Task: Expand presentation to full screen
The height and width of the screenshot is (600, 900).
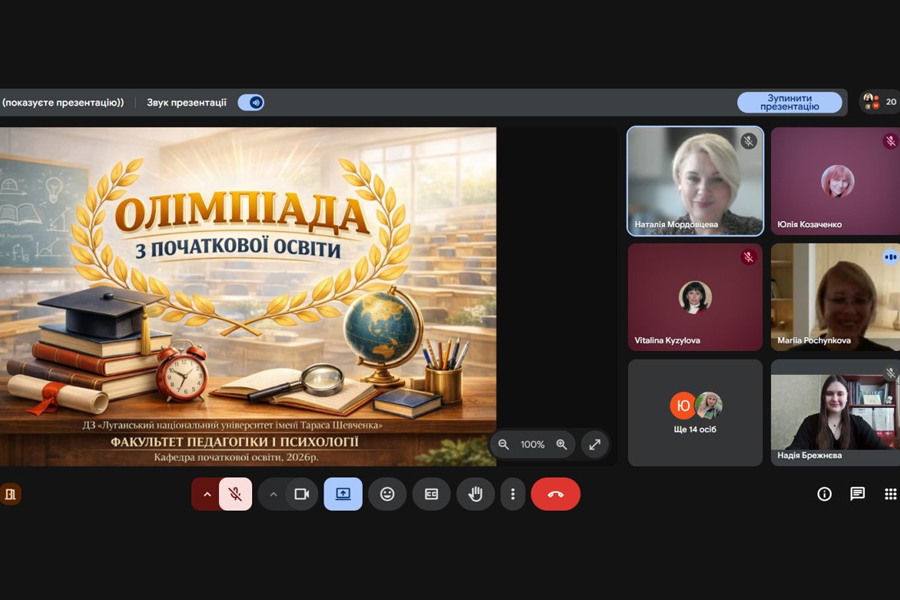Action: (594, 444)
